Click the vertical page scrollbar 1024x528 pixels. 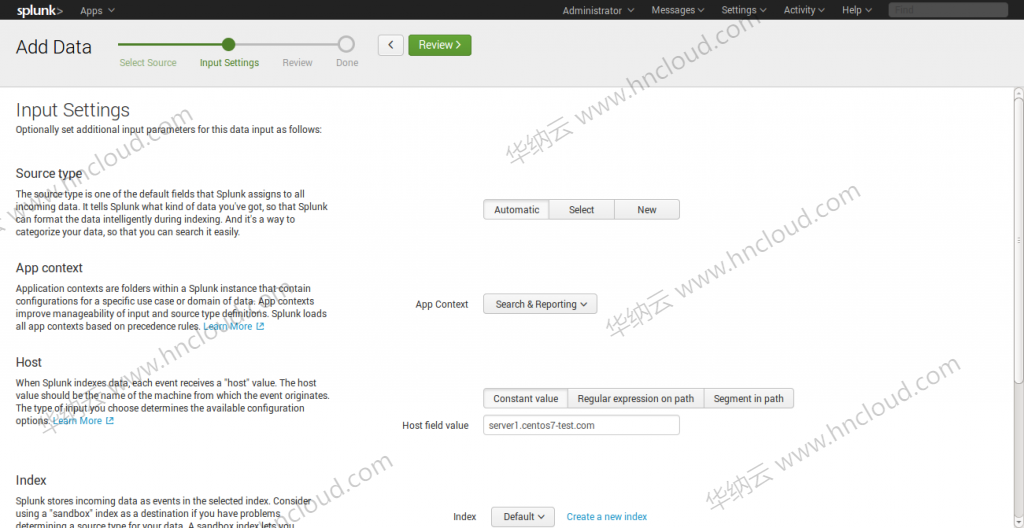point(1018,239)
